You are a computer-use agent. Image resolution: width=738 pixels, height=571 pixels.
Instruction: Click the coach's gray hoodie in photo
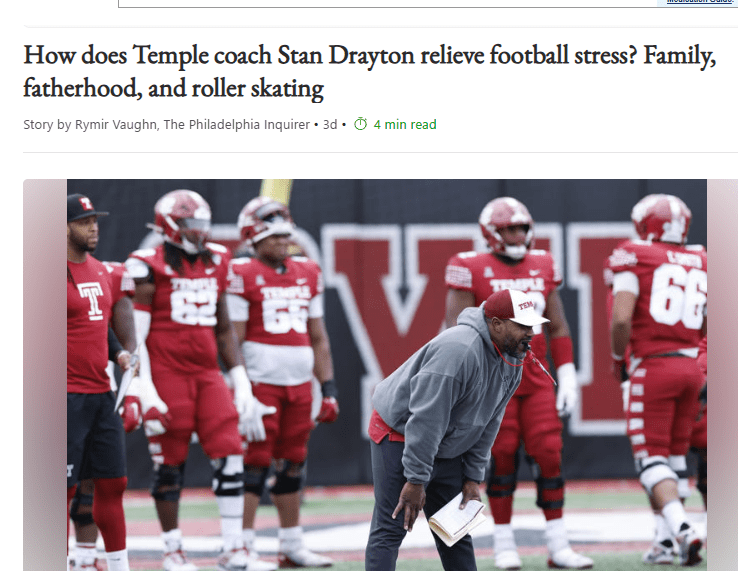(445, 392)
